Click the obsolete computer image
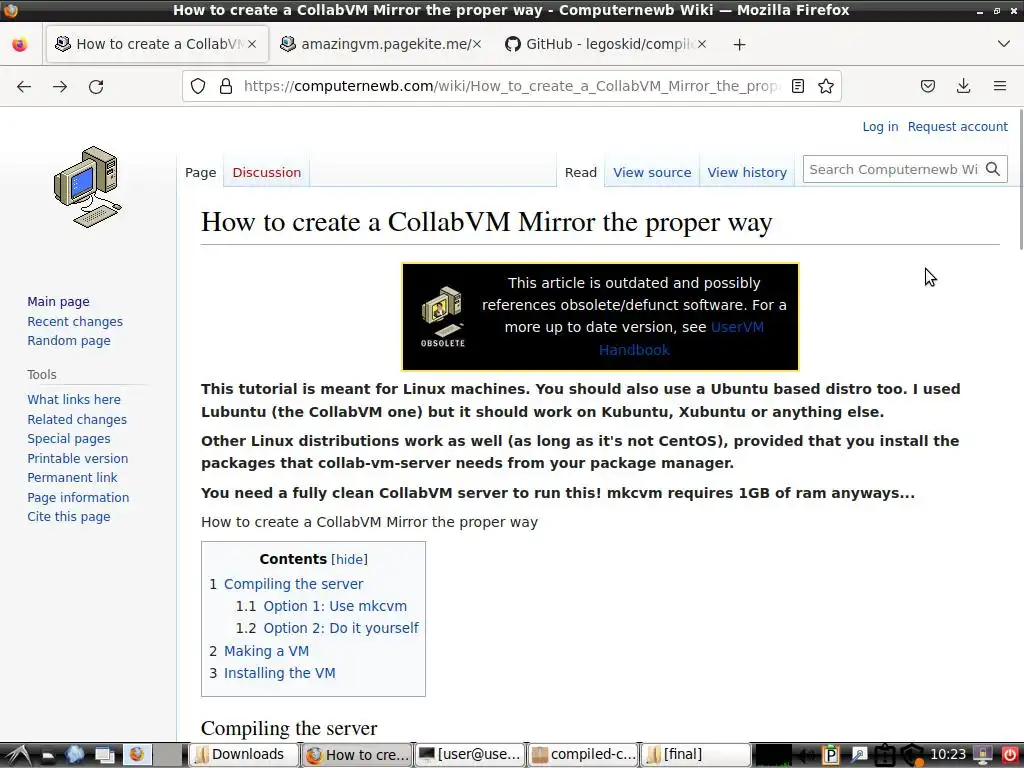The width and height of the screenshot is (1024, 768). [443, 316]
